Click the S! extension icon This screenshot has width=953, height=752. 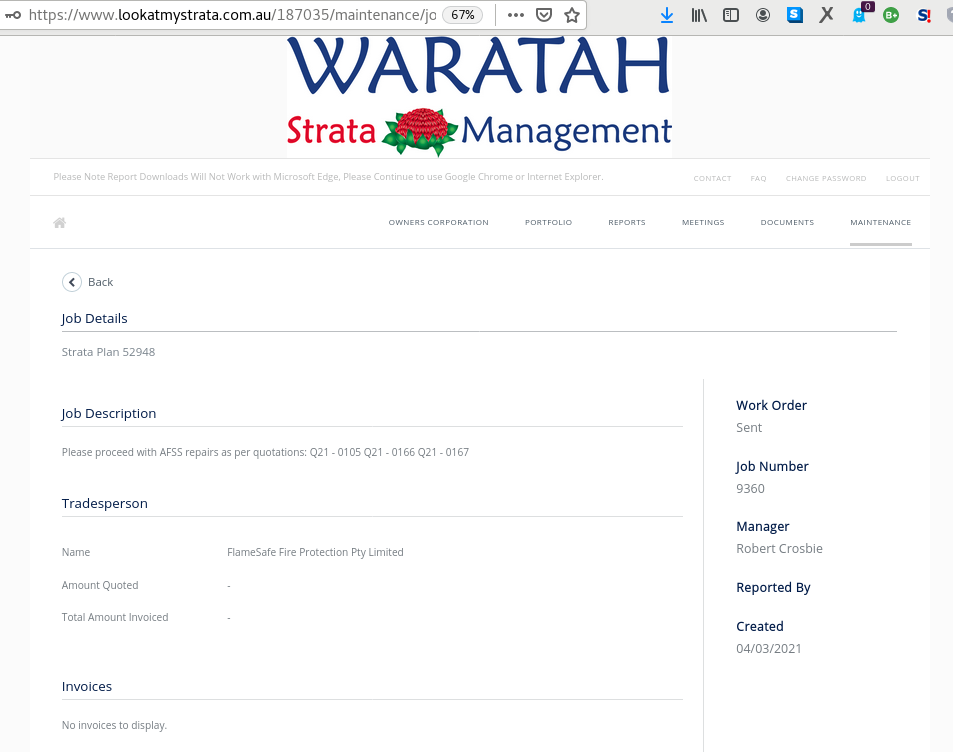point(924,15)
